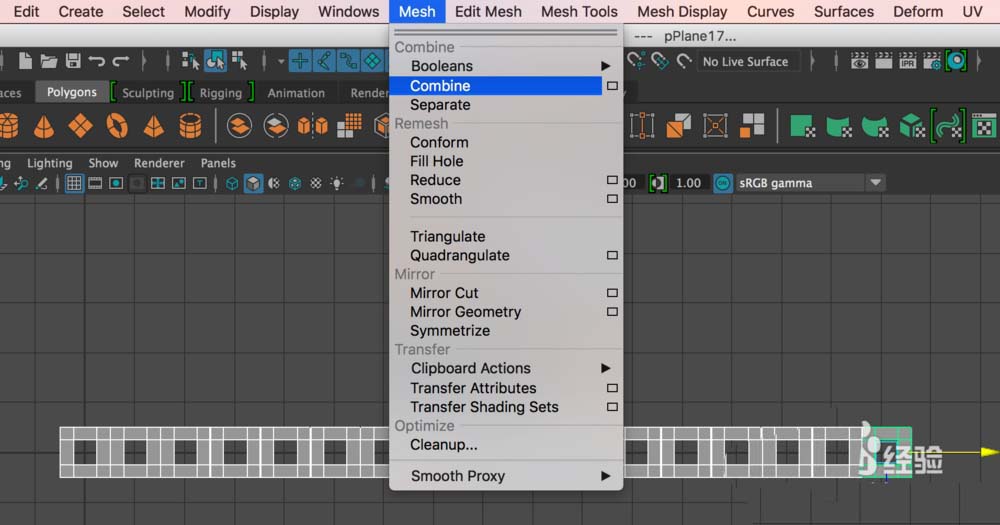This screenshot has height=525, width=1000.
Task: Toggle viewport grid display icon
Action: (x=74, y=184)
